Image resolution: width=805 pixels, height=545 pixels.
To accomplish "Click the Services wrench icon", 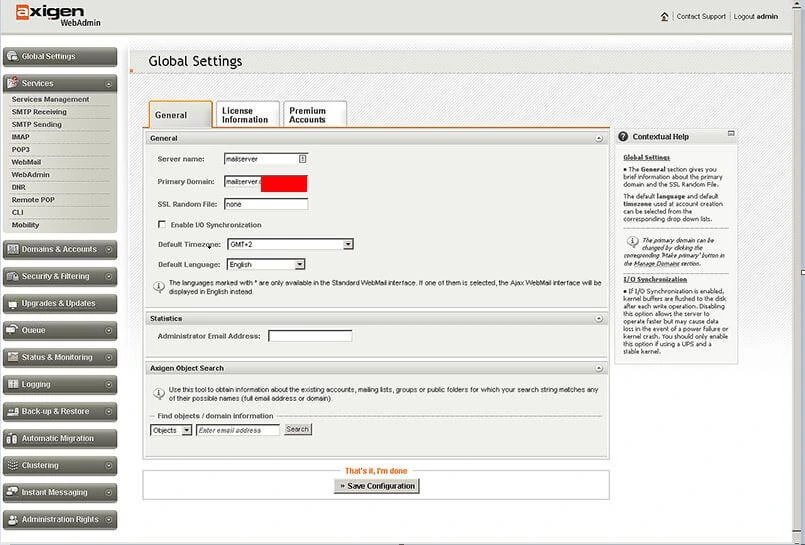I will (13, 83).
